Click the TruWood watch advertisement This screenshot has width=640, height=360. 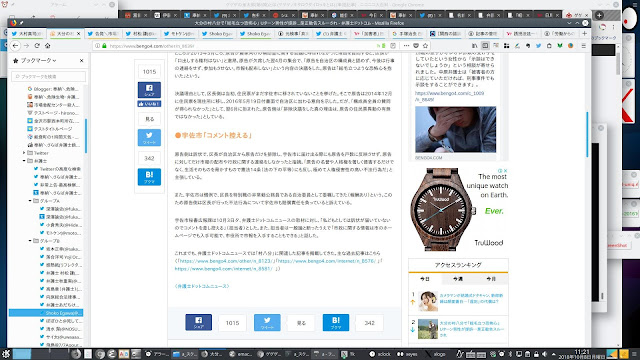[x=459, y=209]
